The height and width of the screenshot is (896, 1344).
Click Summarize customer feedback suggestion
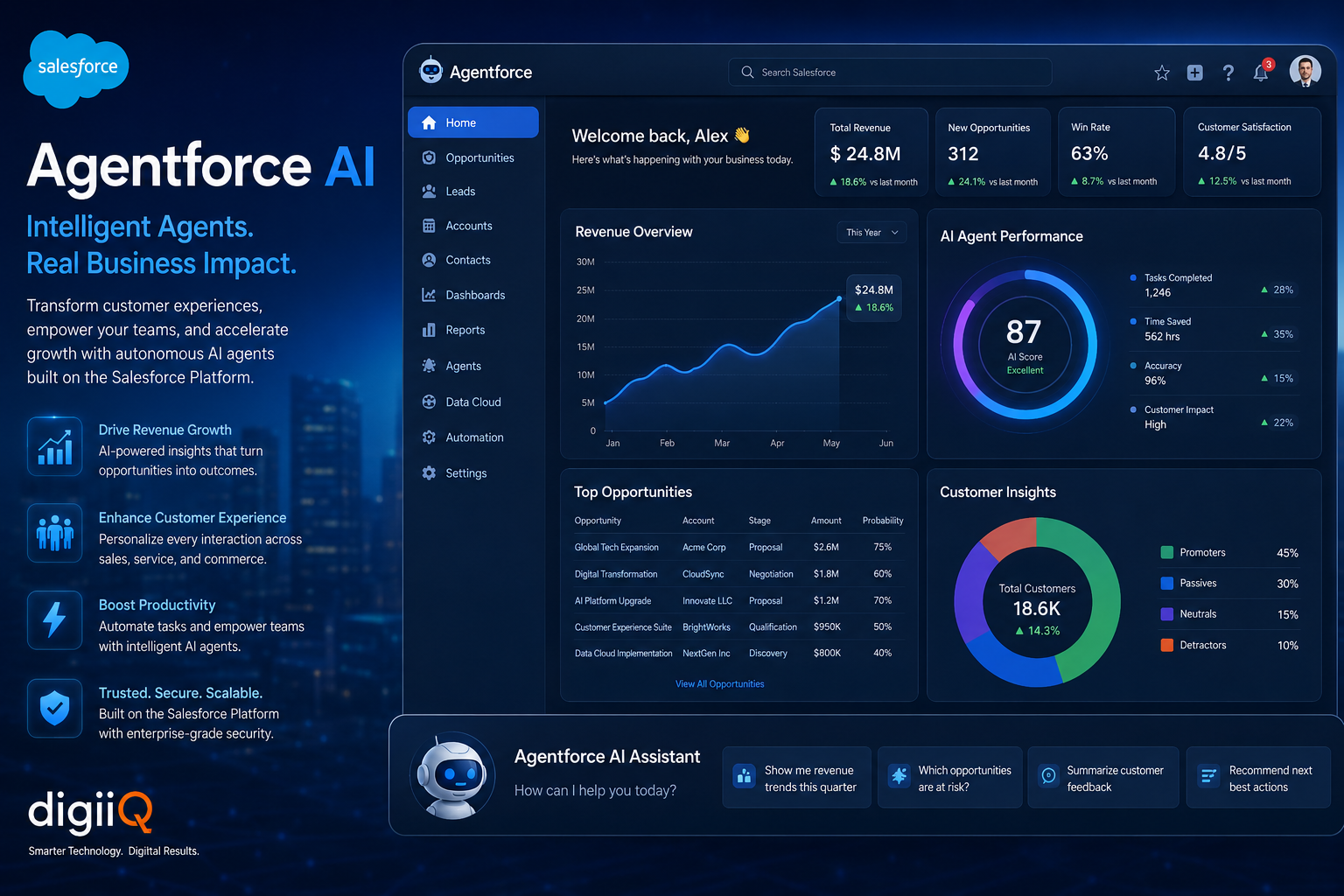tap(1103, 777)
